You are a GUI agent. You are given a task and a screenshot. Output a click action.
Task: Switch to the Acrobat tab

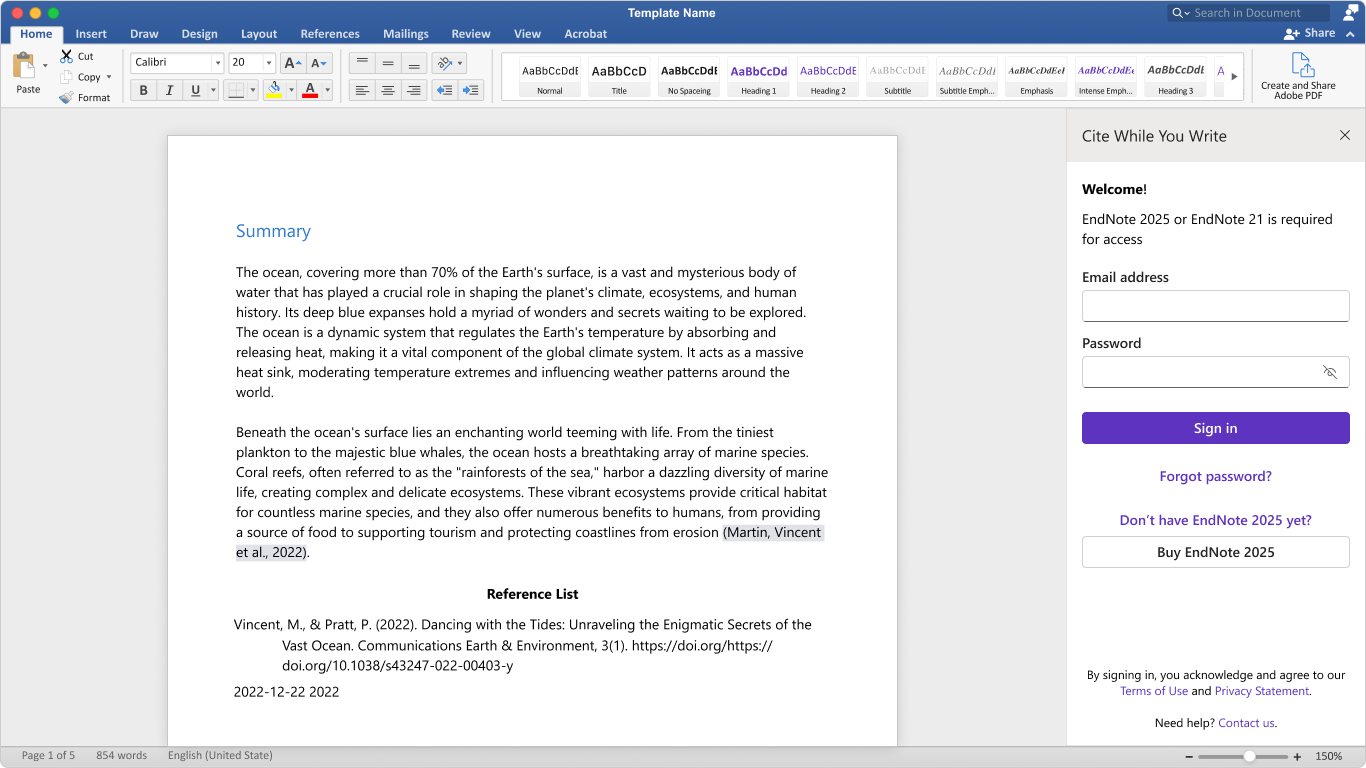tap(586, 34)
